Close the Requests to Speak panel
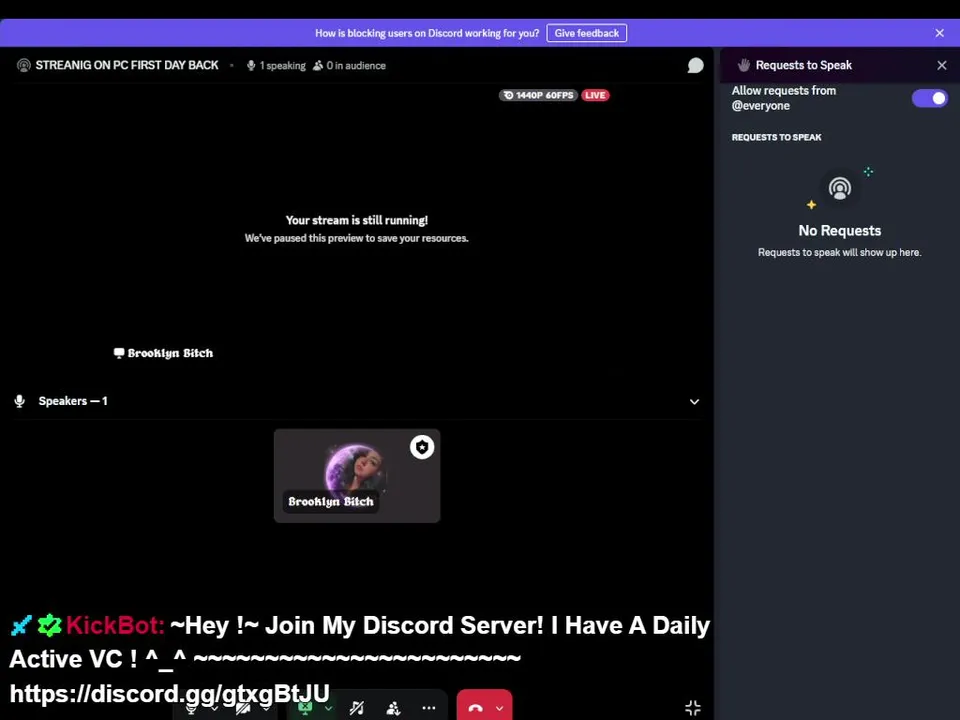 pyautogui.click(x=942, y=65)
